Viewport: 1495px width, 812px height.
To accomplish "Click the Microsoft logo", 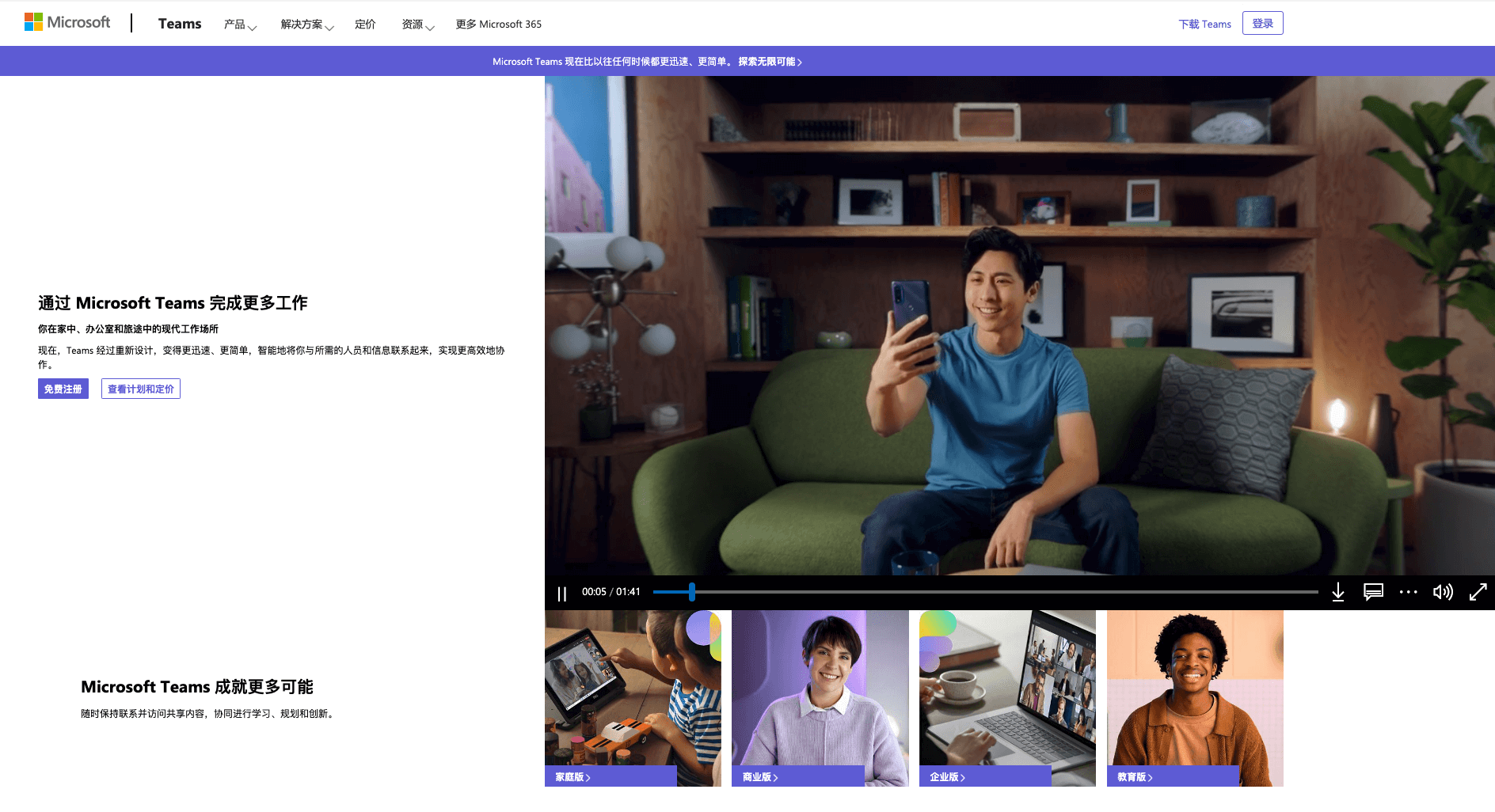I will [x=67, y=22].
